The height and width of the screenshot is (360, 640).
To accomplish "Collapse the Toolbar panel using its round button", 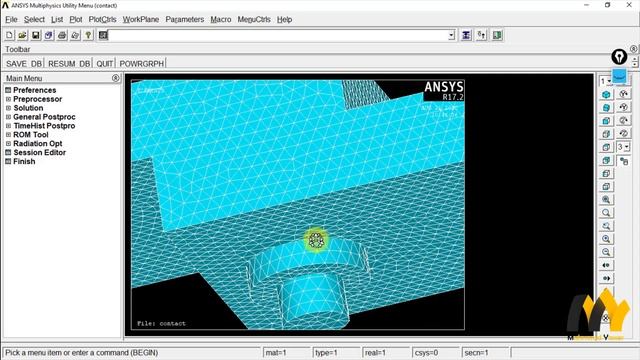I will click(633, 49).
